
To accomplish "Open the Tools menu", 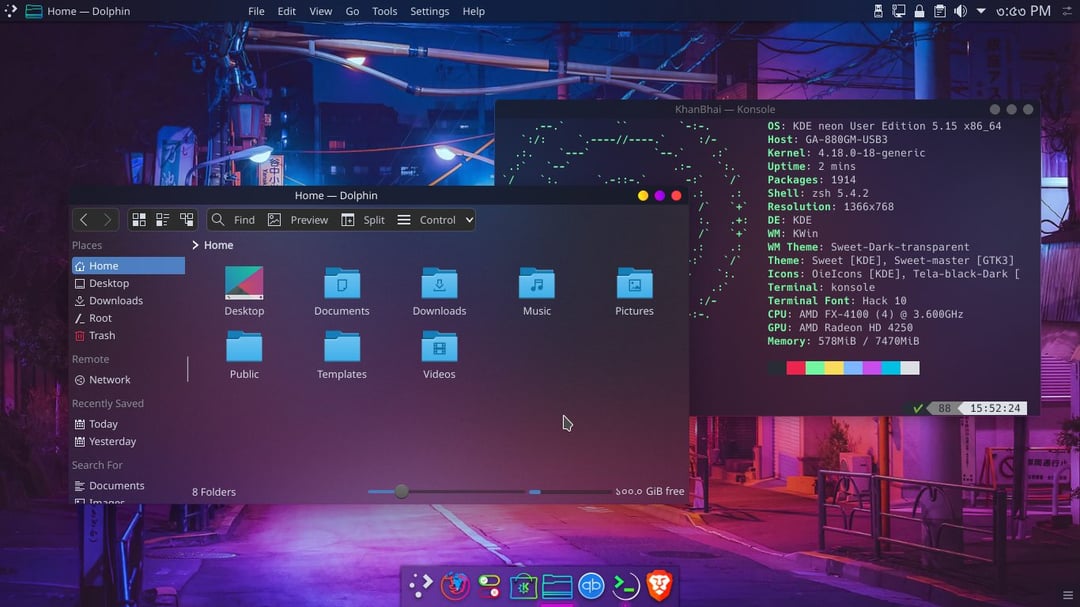I will pyautogui.click(x=384, y=11).
